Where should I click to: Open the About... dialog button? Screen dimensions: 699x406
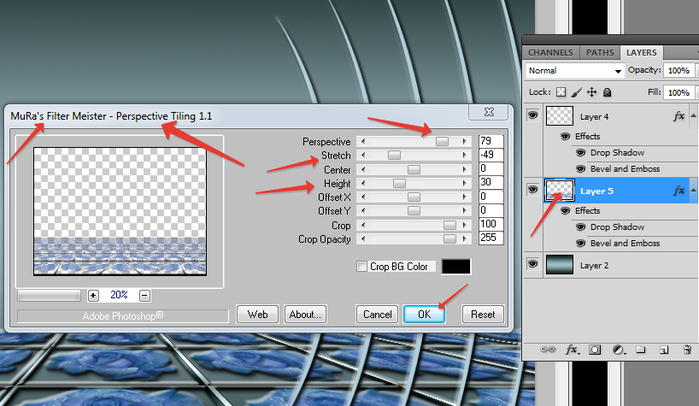pyautogui.click(x=305, y=314)
